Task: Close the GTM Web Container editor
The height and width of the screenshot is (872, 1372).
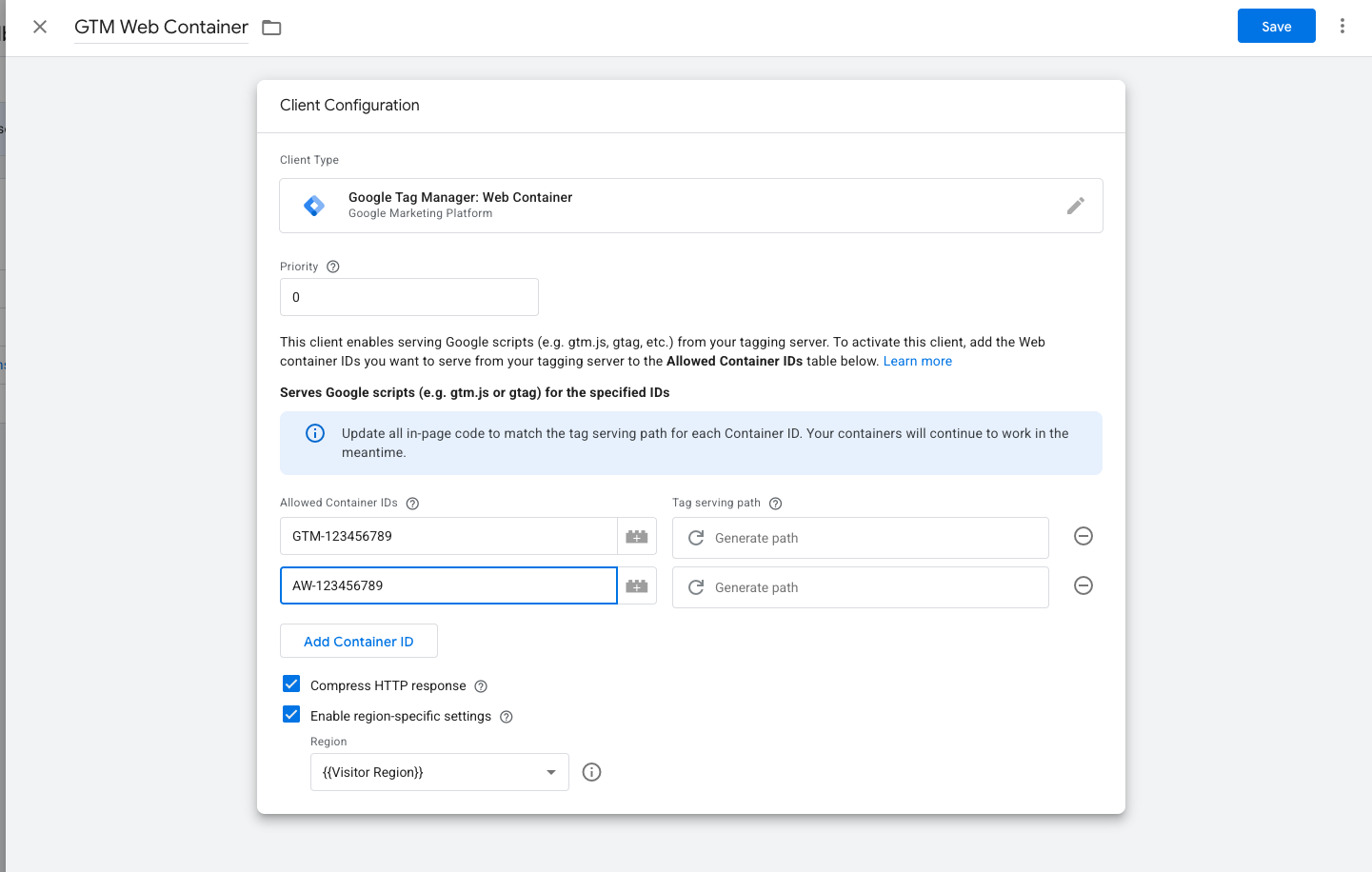Action: click(40, 27)
